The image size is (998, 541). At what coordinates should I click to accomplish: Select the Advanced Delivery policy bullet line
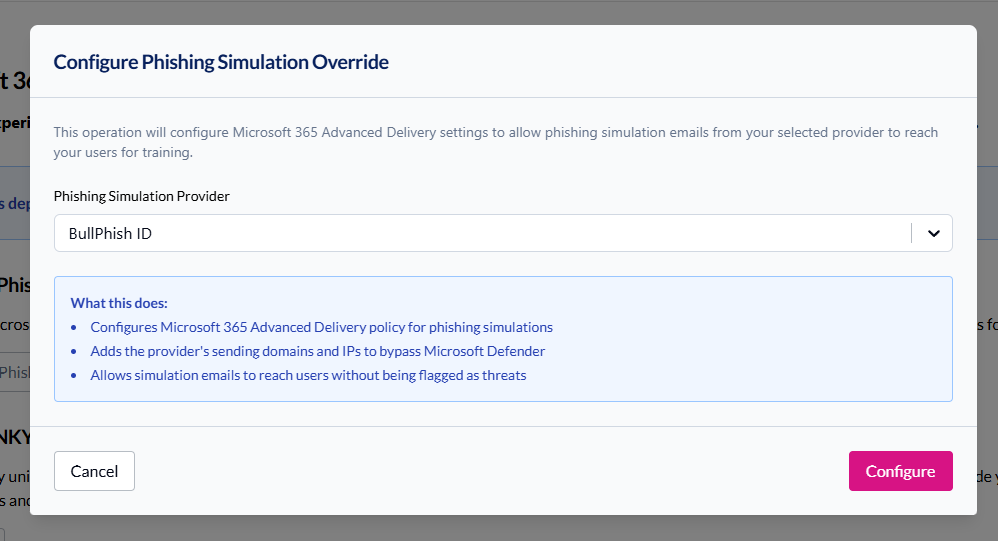(321, 327)
